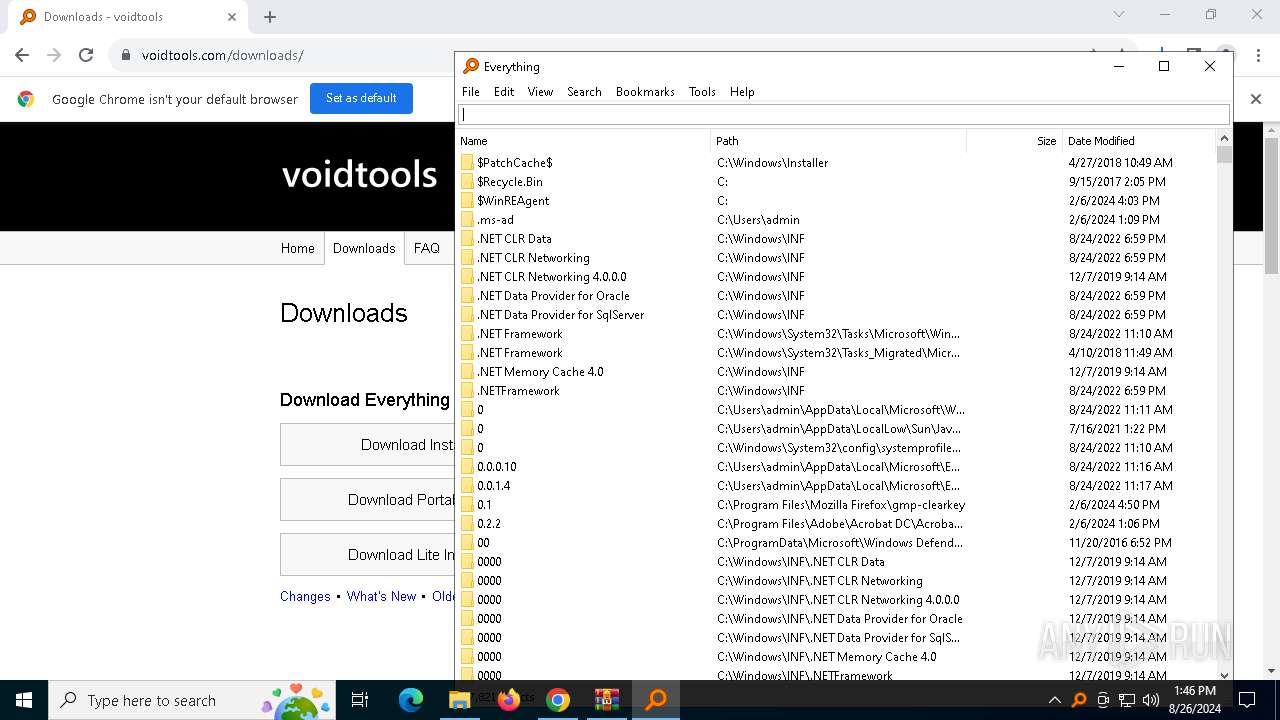Open the FAQ tab on voidtools

pyautogui.click(x=427, y=248)
